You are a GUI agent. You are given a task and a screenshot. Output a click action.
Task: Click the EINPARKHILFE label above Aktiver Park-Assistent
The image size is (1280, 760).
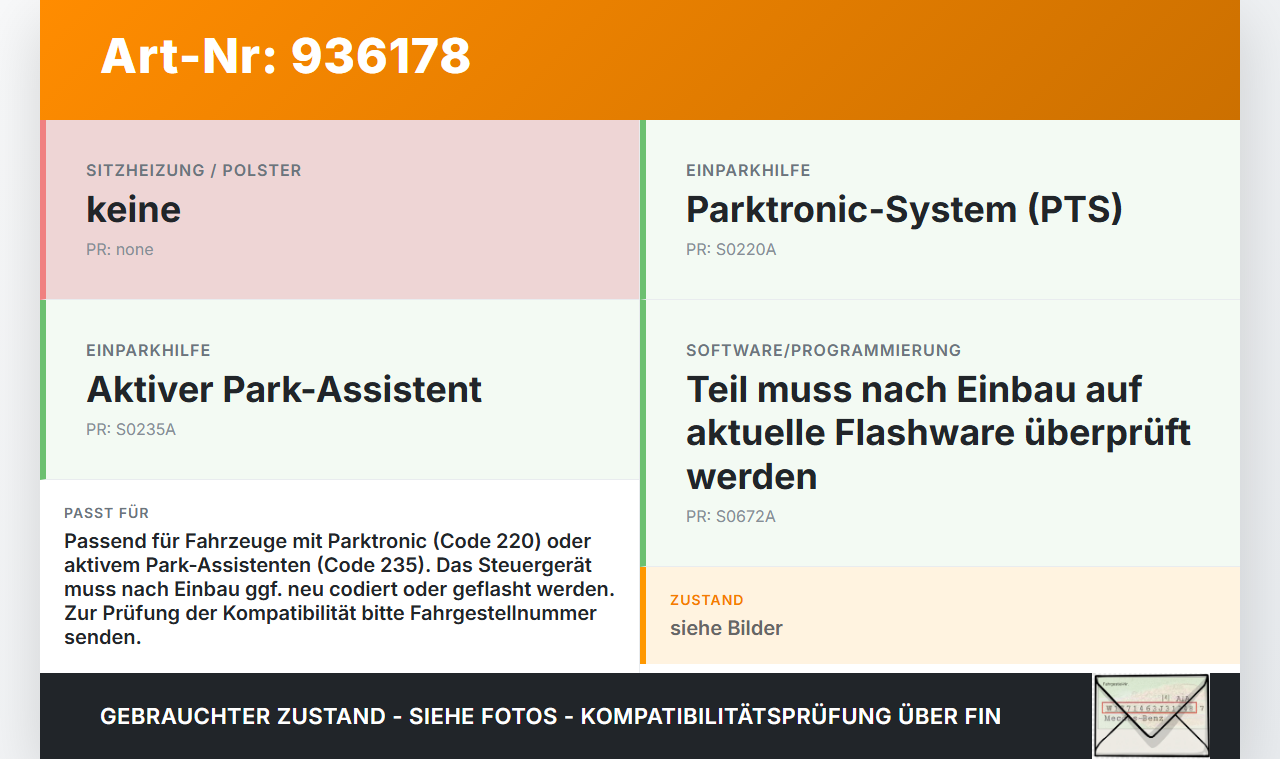(x=148, y=351)
